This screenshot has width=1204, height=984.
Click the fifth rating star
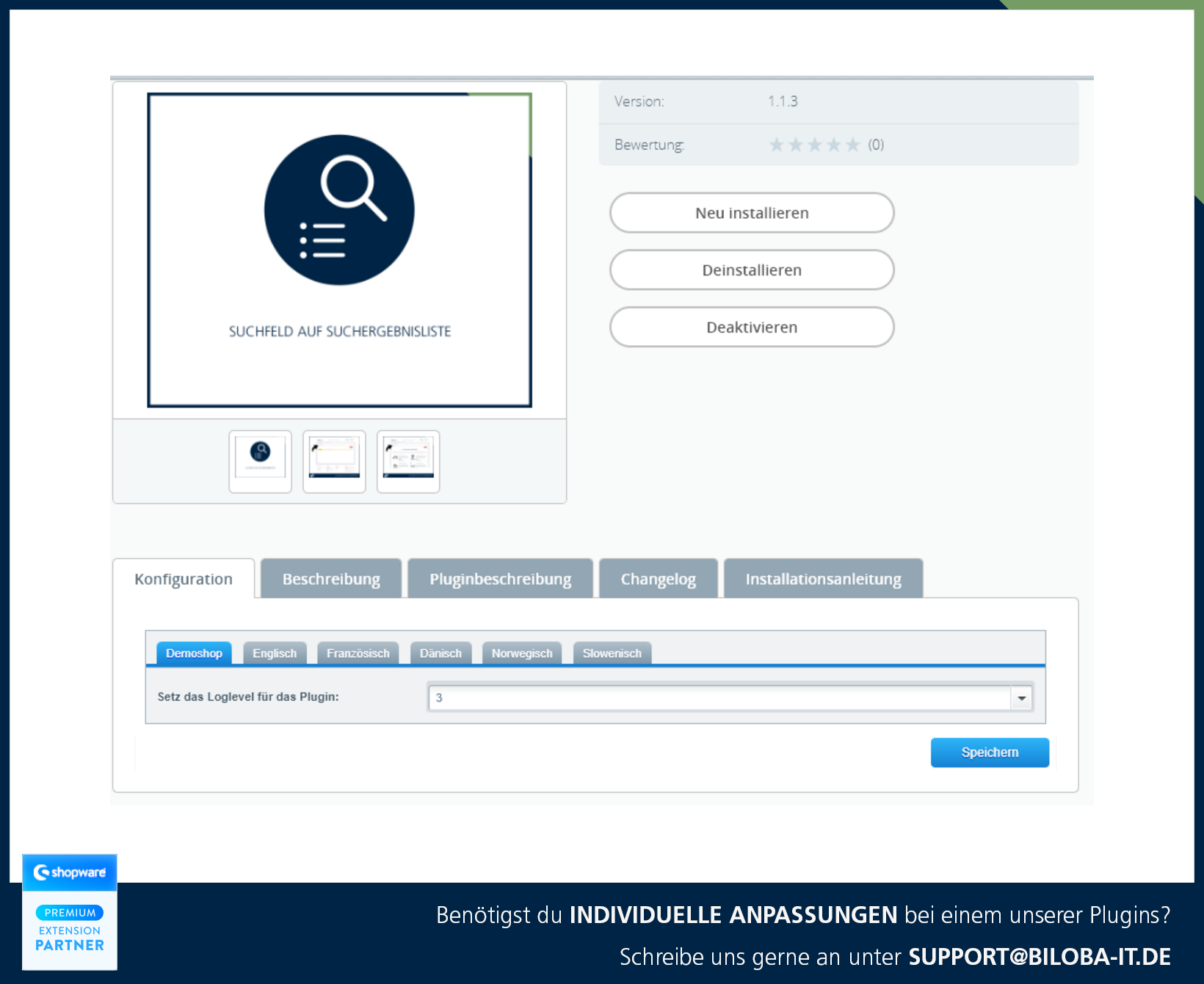pyautogui.click(x=852, y=145)
